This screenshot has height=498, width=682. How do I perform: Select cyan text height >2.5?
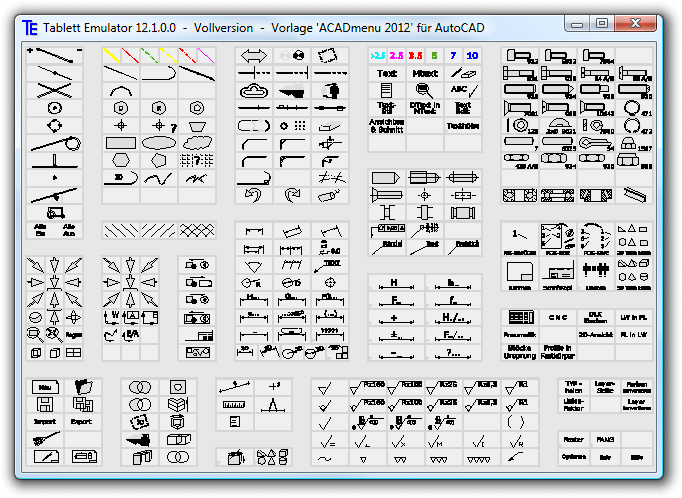[377, 55]
